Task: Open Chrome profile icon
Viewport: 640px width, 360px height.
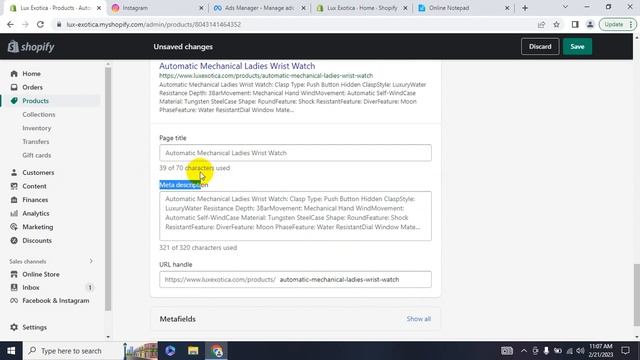Action: click(590, 24)
